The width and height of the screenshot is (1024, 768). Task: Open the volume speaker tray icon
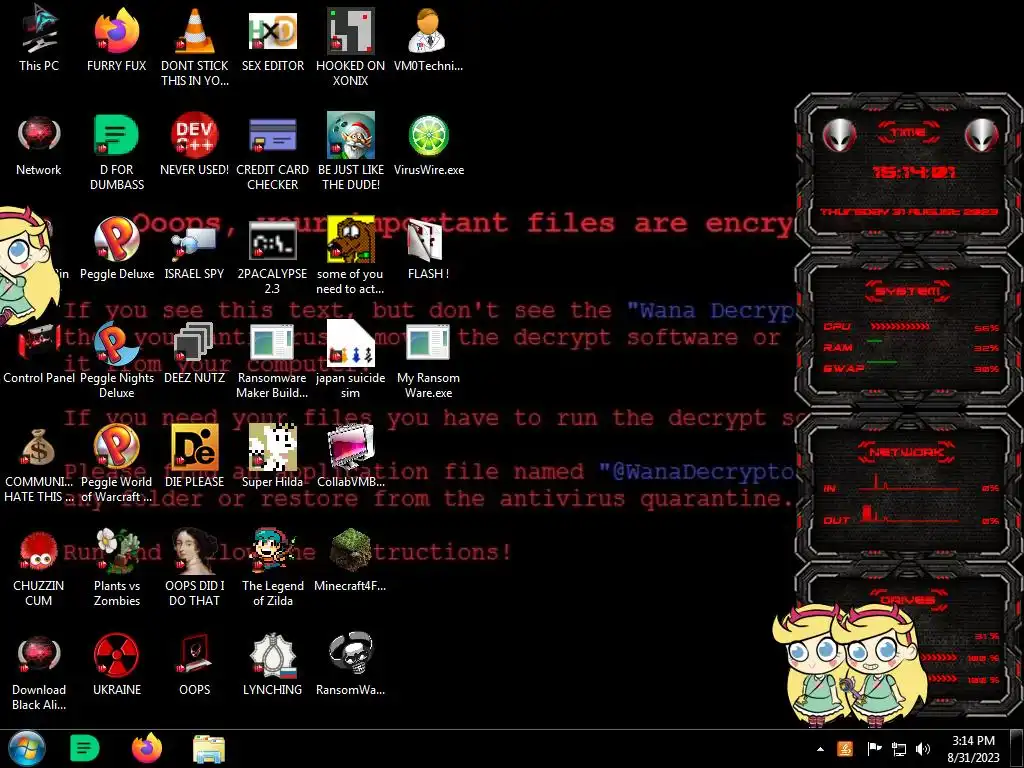[x=923, y=749]
